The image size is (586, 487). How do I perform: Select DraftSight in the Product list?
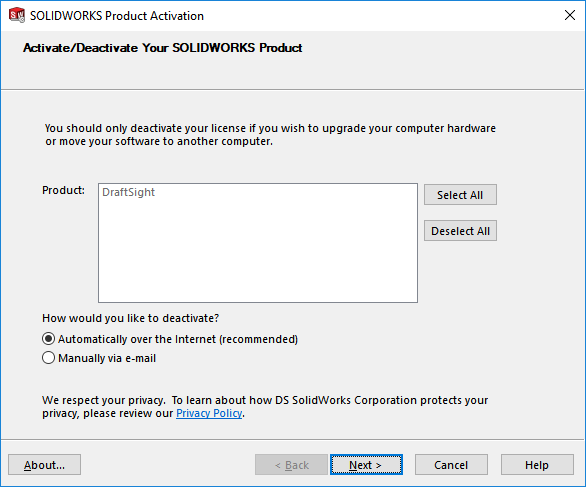click(x=128, y=192)
